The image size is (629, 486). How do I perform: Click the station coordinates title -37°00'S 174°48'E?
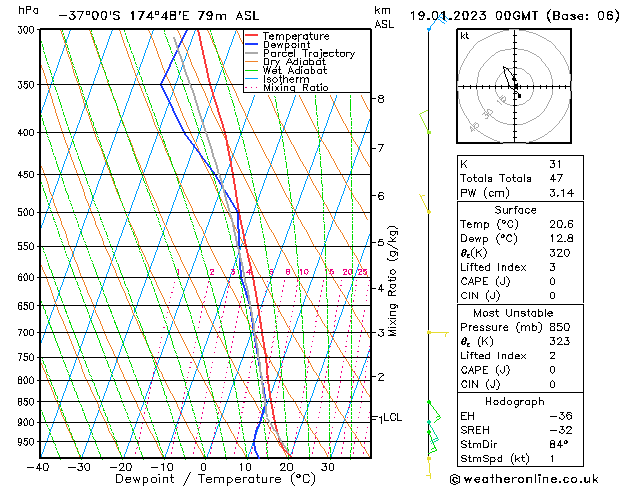click(x=124, y=16)
